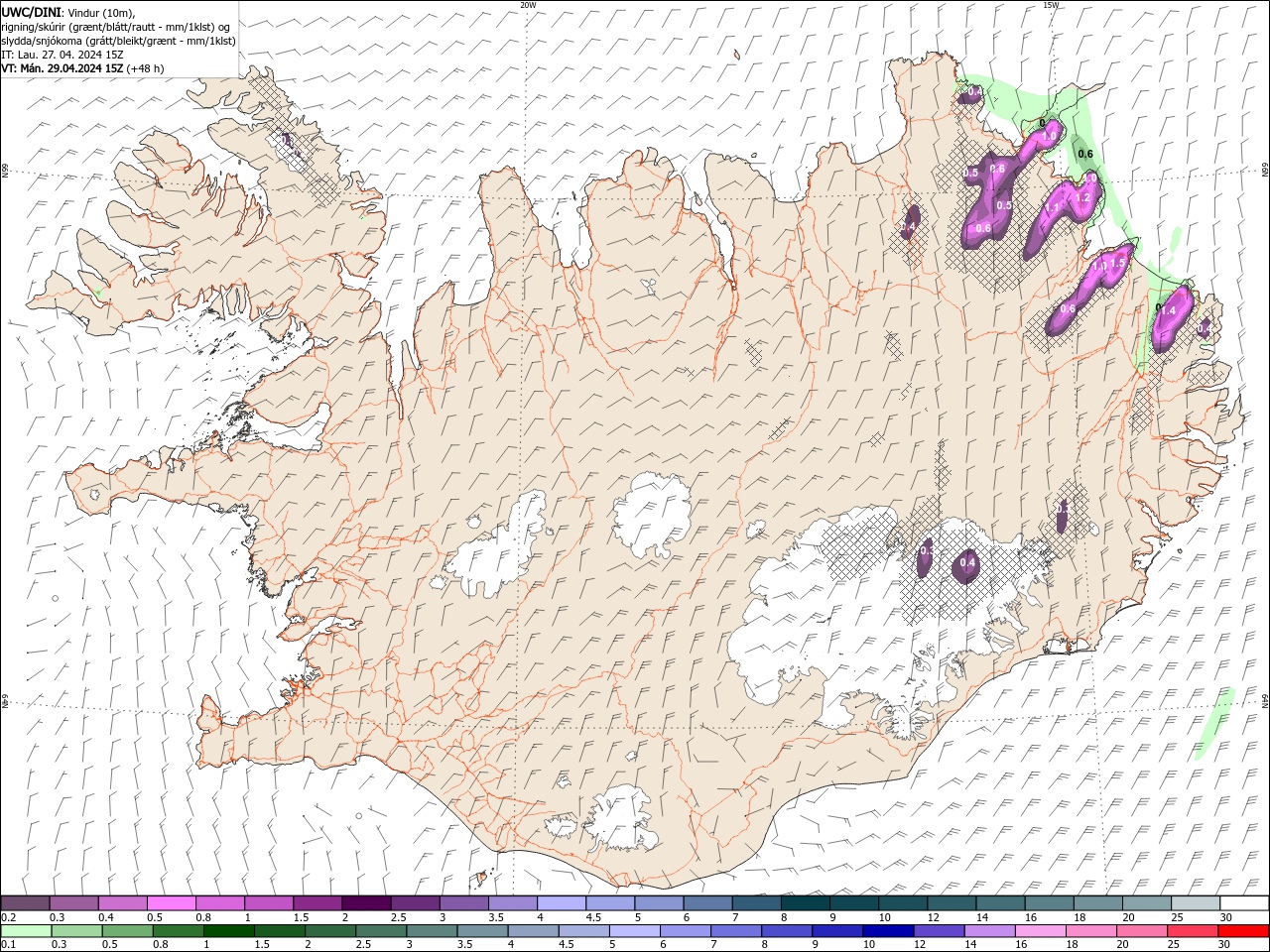
Task: Select the bright pink 0.5–0.8 legend swatch
Action: (x=171, y=902)
